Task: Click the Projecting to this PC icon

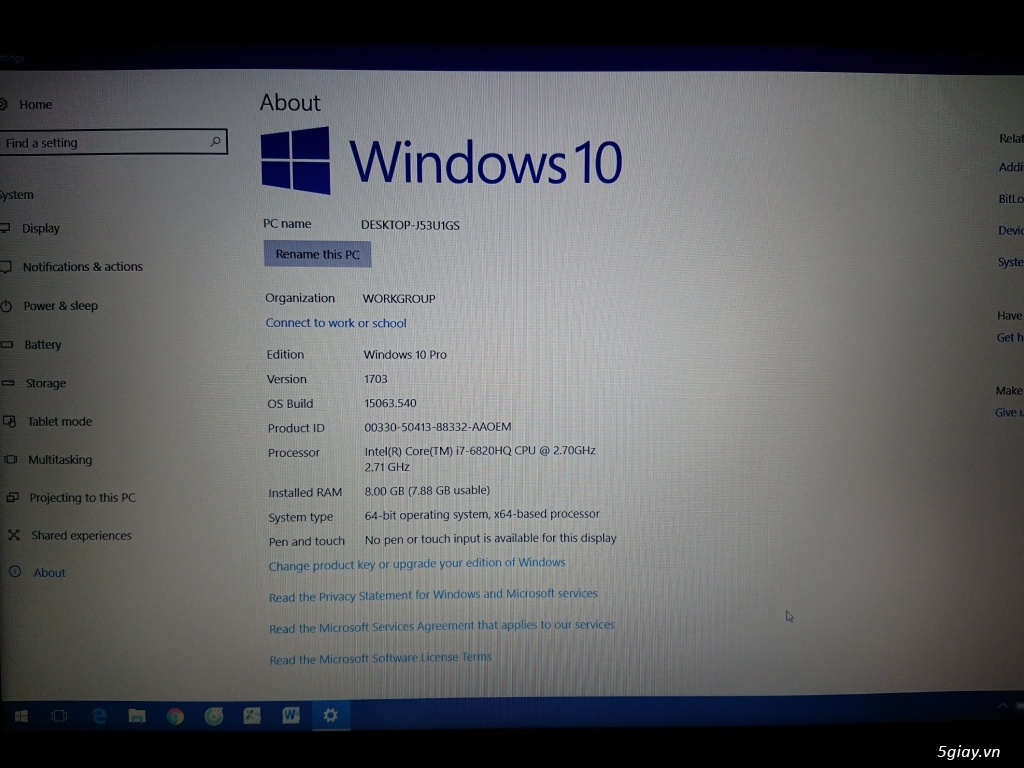Action: 12,497
